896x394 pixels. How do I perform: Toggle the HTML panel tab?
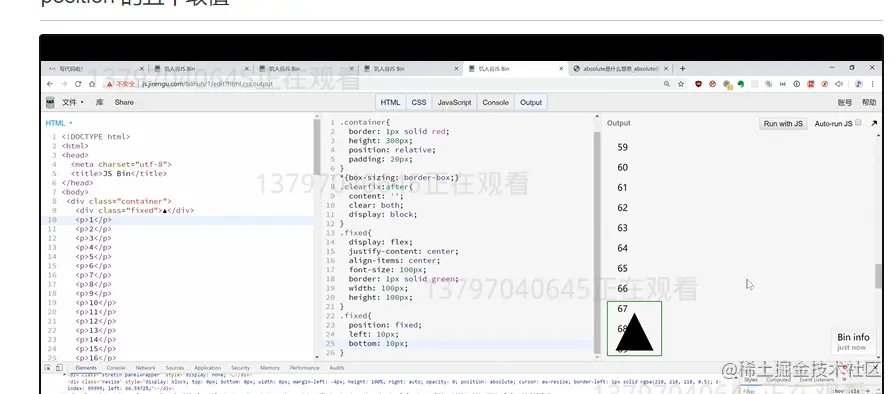click(x=390, y=102)
